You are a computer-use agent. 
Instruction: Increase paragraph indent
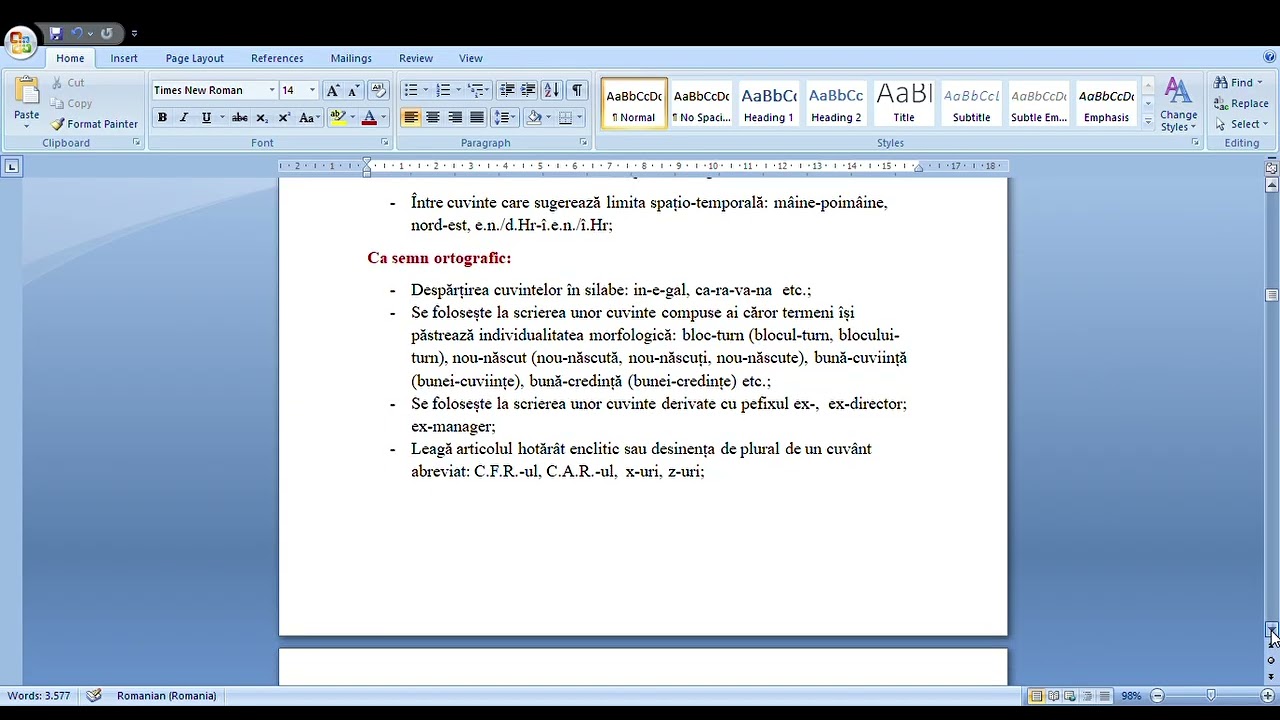click(528, 90)
